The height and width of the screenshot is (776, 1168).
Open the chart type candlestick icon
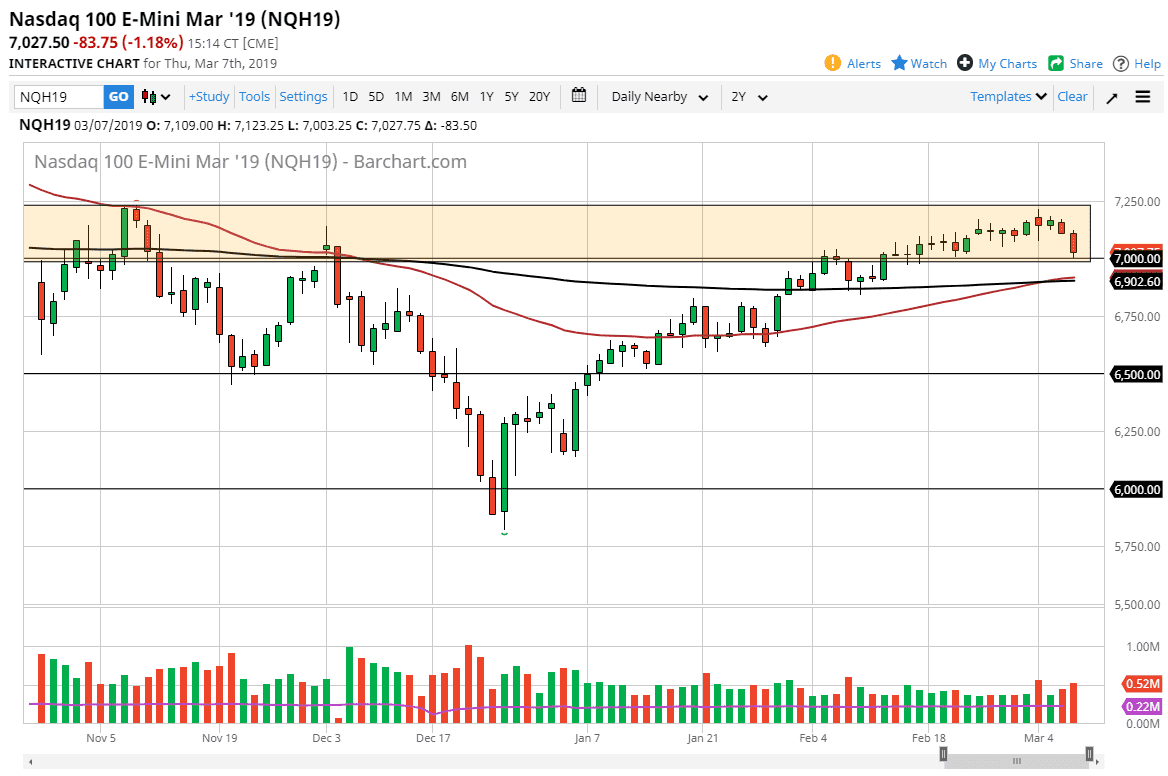coord(148,96)
